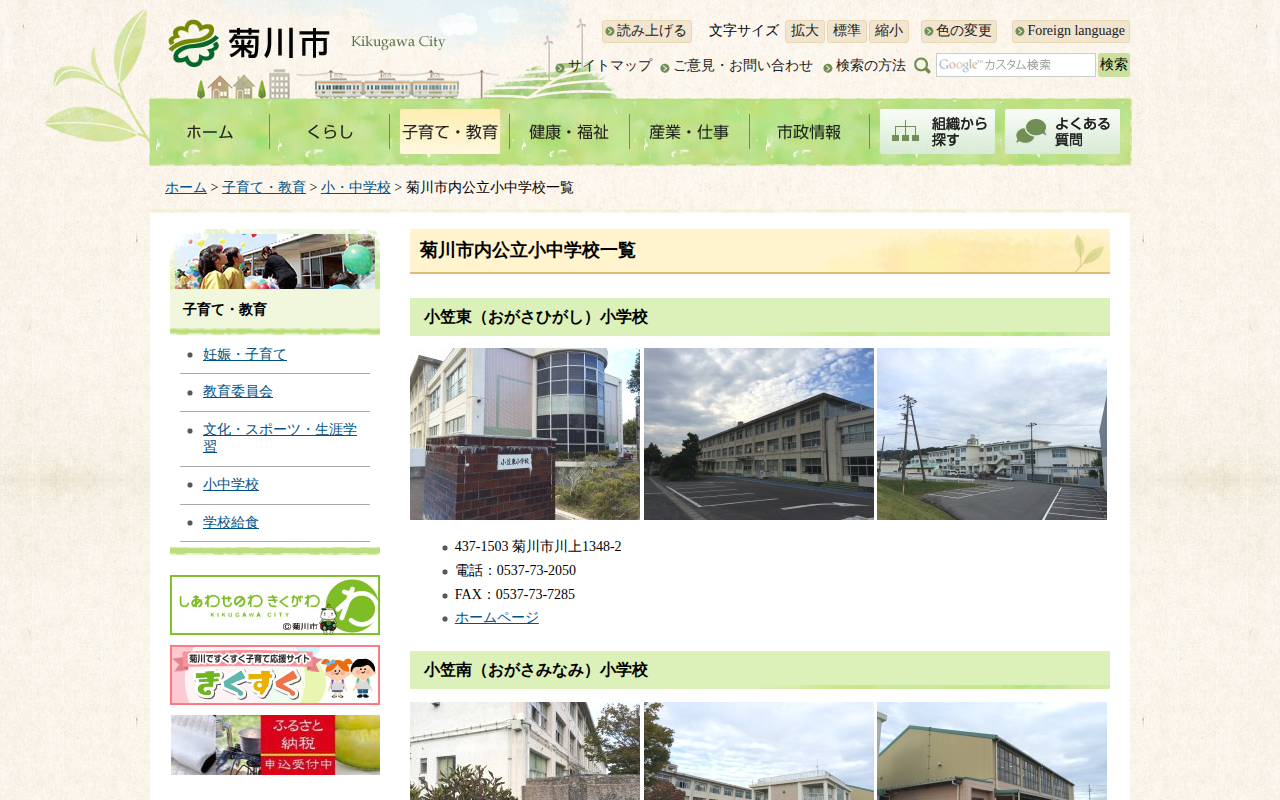
Task: Click 色の変更 color change button
Action: pyautogui.click(x=959, y=31)
